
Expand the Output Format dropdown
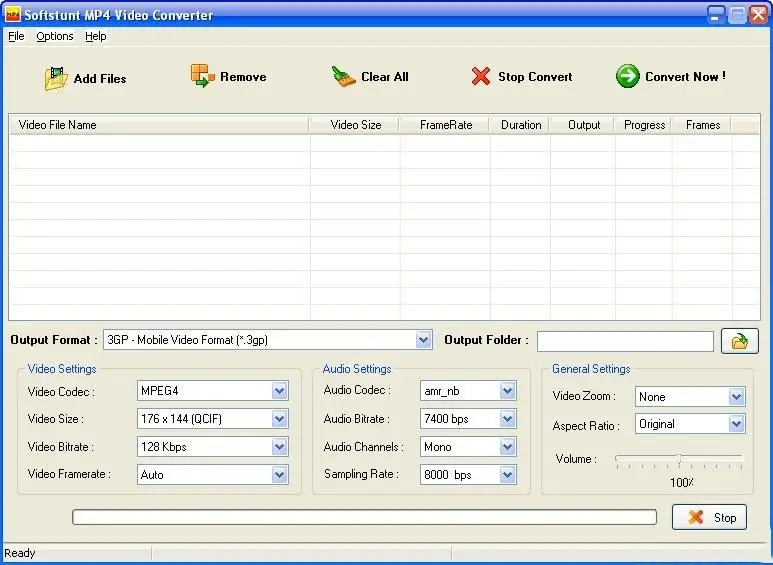click(x=423, y=340)
